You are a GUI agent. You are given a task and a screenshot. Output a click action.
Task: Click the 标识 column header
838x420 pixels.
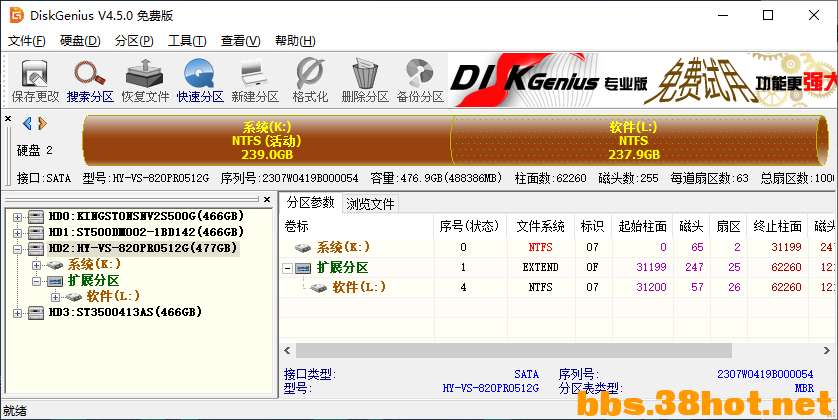[592, 227]
